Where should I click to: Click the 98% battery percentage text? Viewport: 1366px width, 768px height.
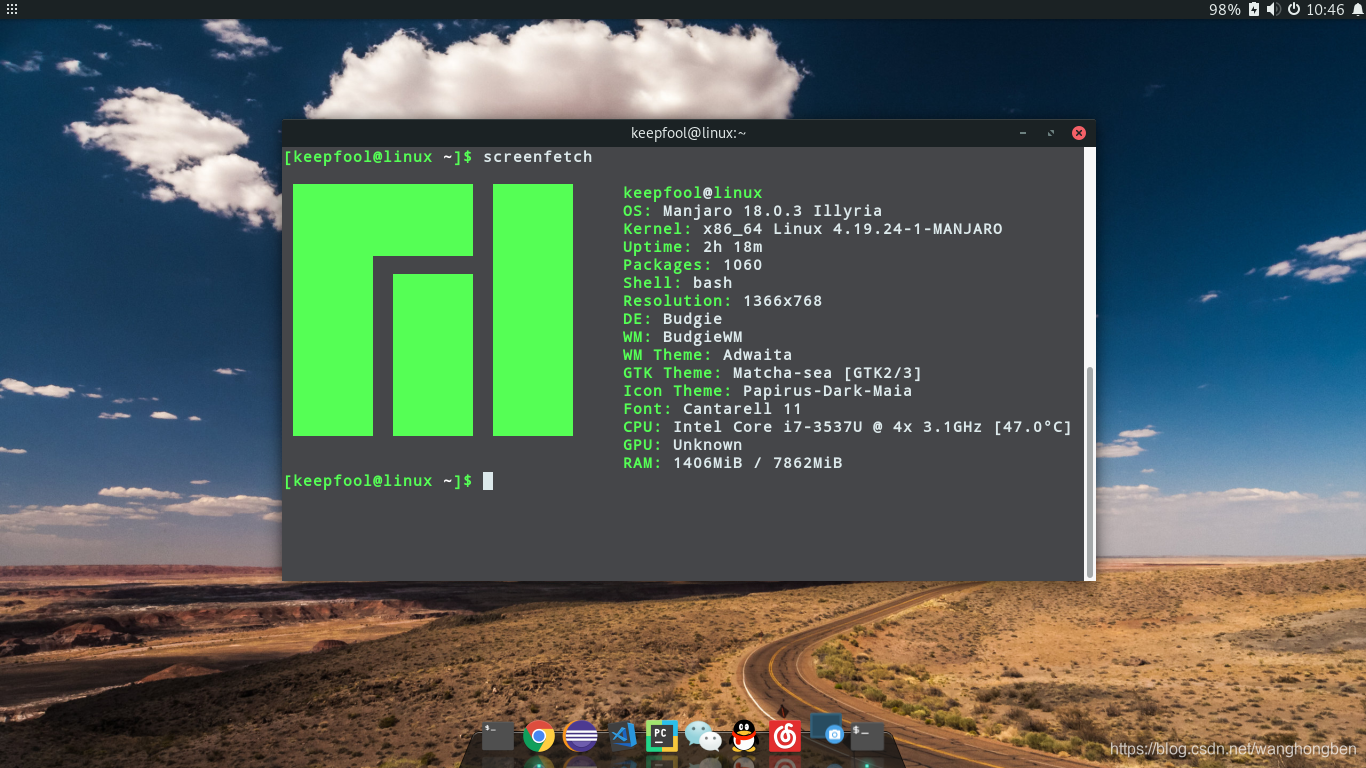tap(1224, 9)
